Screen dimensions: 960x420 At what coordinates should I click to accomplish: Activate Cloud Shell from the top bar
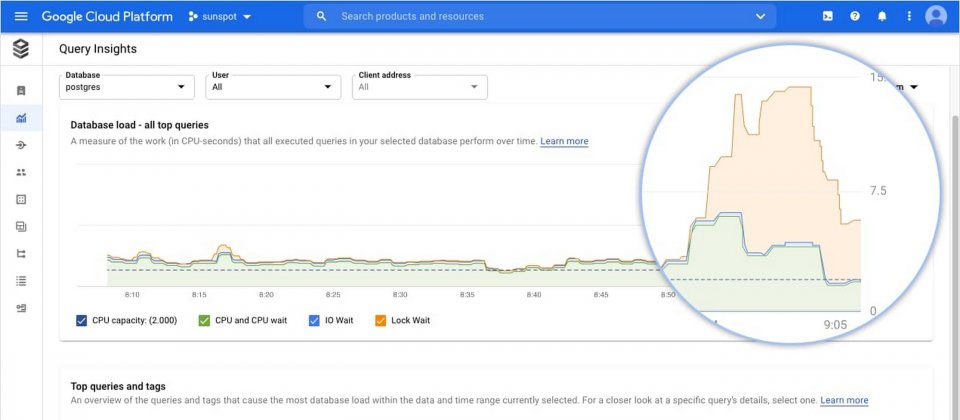(827, 17)
